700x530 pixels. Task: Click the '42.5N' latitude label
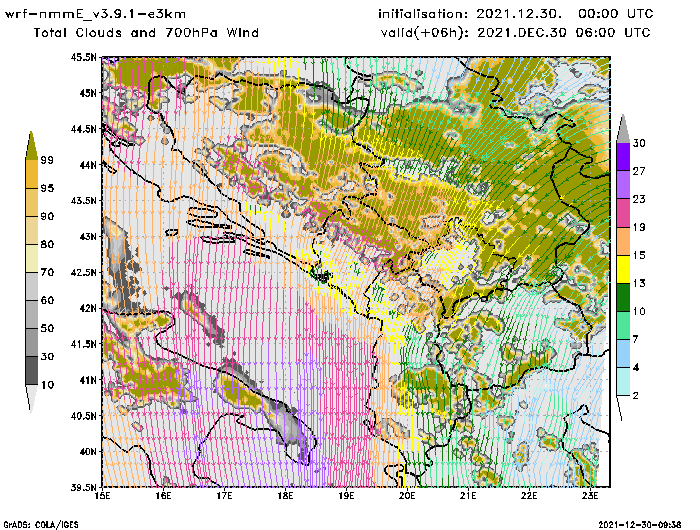click(83, 272)
